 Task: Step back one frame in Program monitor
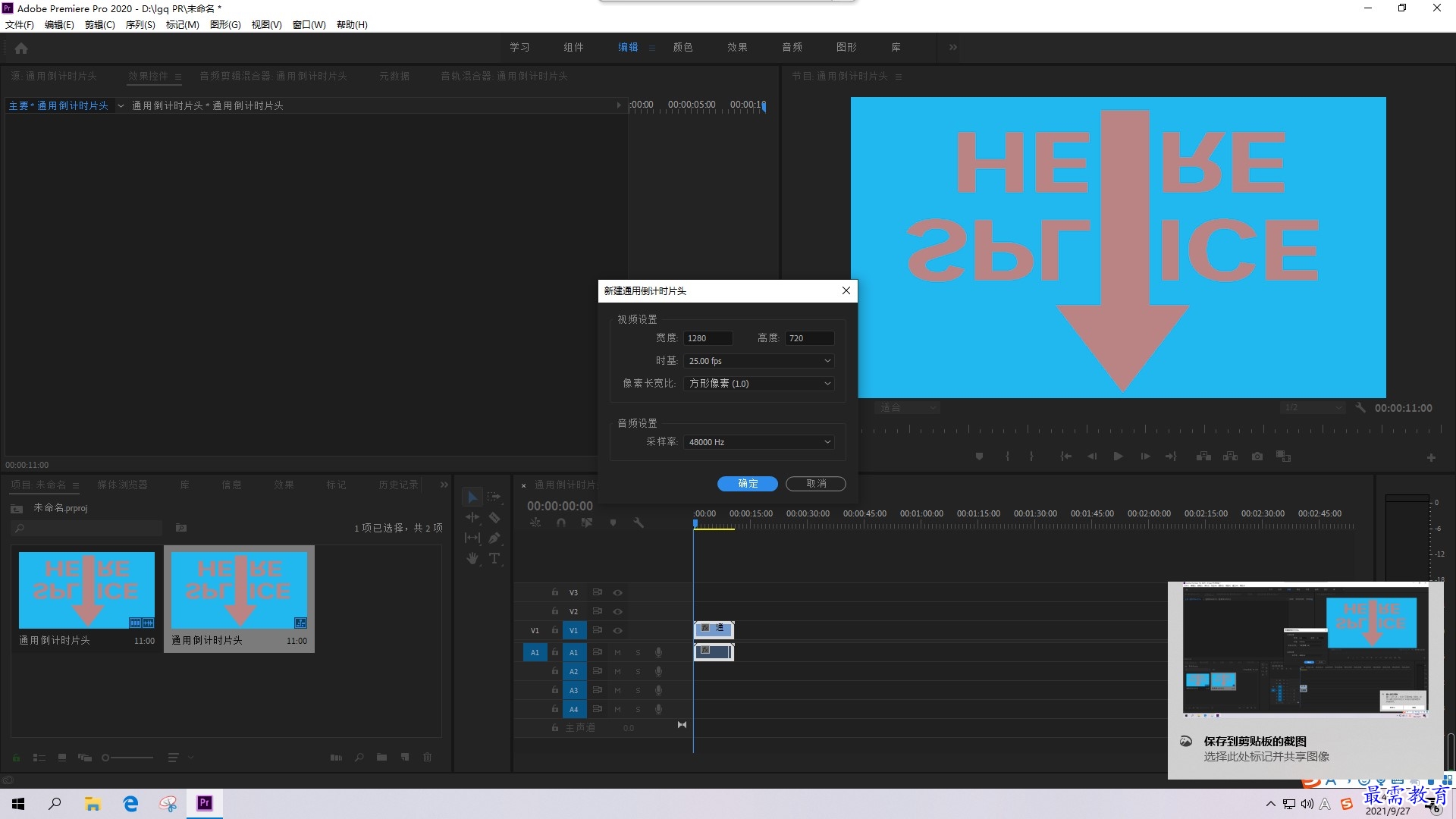point(1092,457)
